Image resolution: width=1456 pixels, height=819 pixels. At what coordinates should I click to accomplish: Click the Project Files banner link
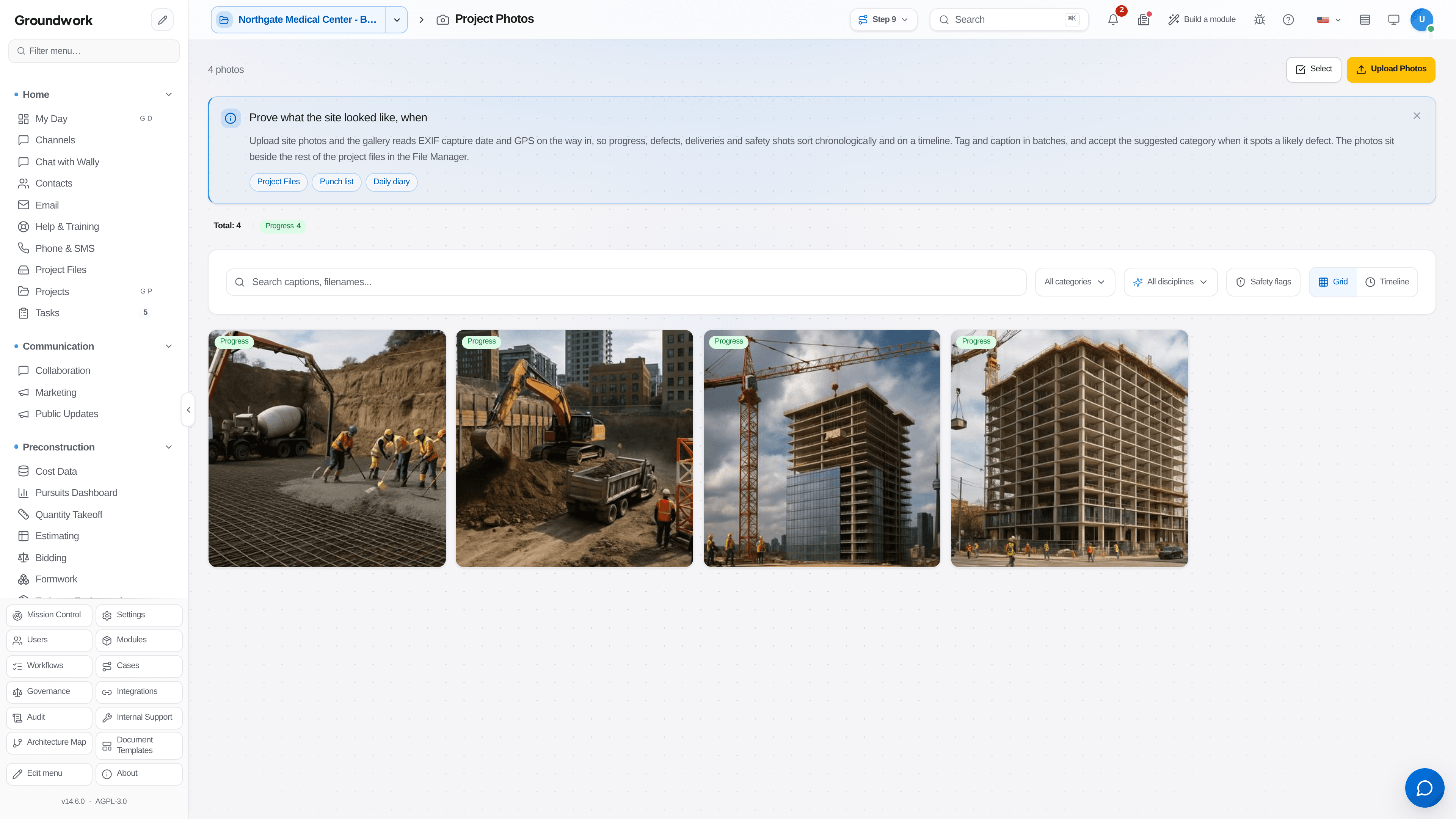[278, 182]
